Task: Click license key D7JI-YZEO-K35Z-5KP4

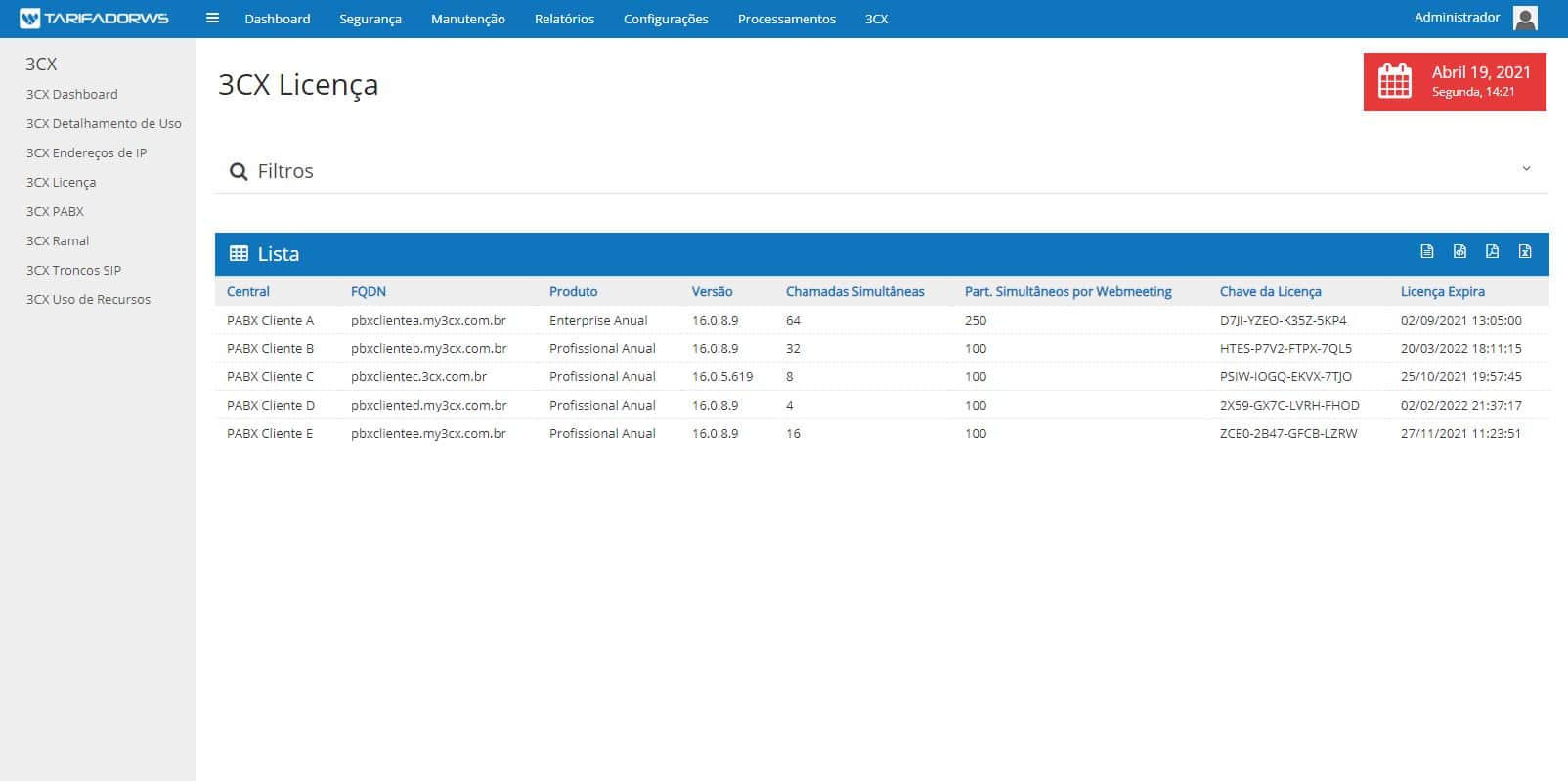Action: [1284, 320]
